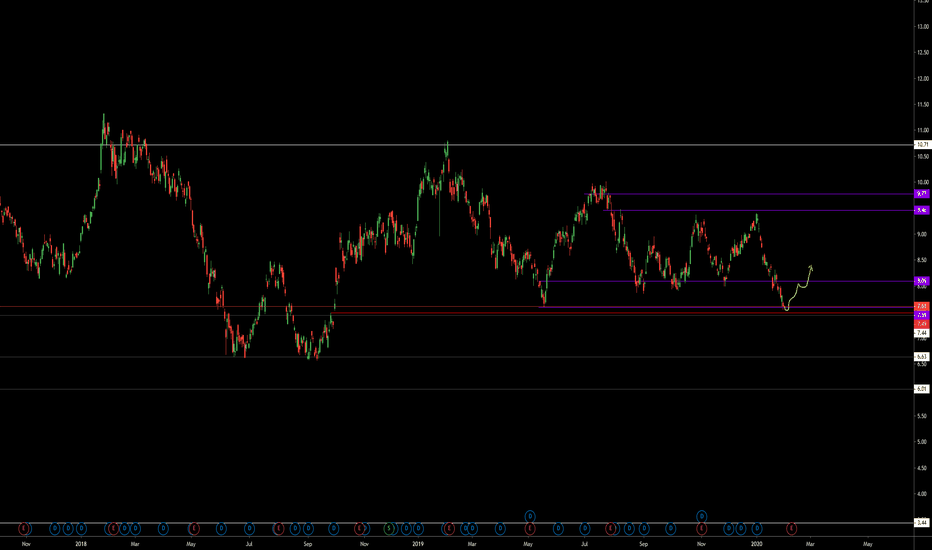
Task: Click the 4.00 price axis value
Action: click(922, 494)
